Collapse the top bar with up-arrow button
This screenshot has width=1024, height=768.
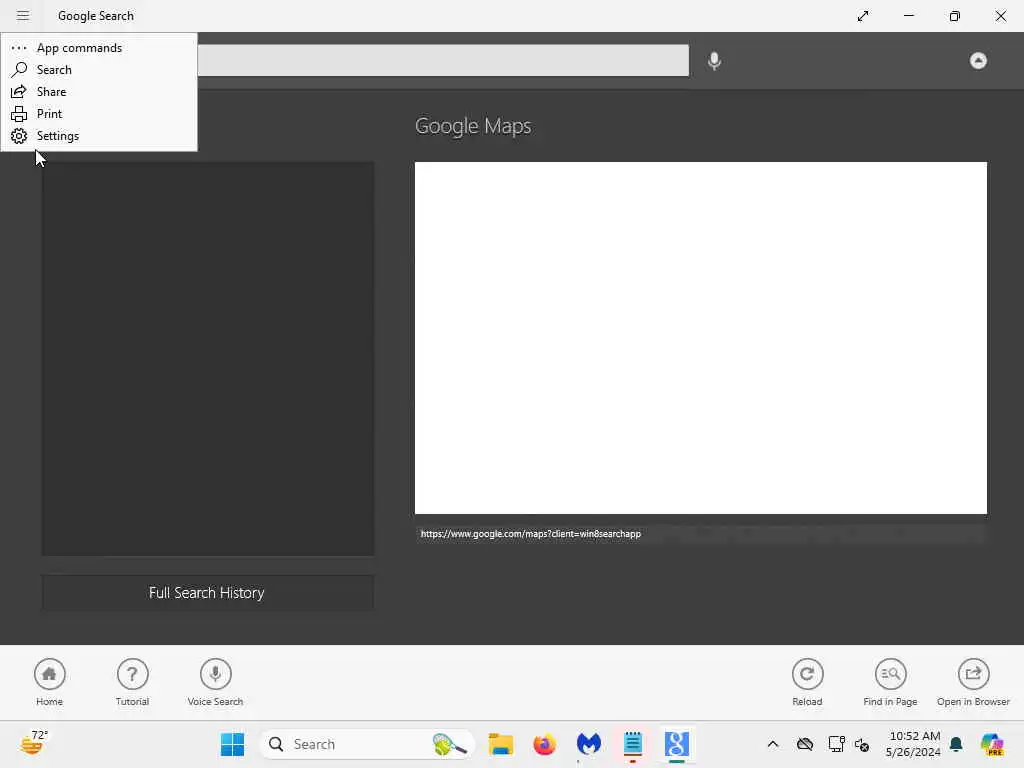pos(978,61)
